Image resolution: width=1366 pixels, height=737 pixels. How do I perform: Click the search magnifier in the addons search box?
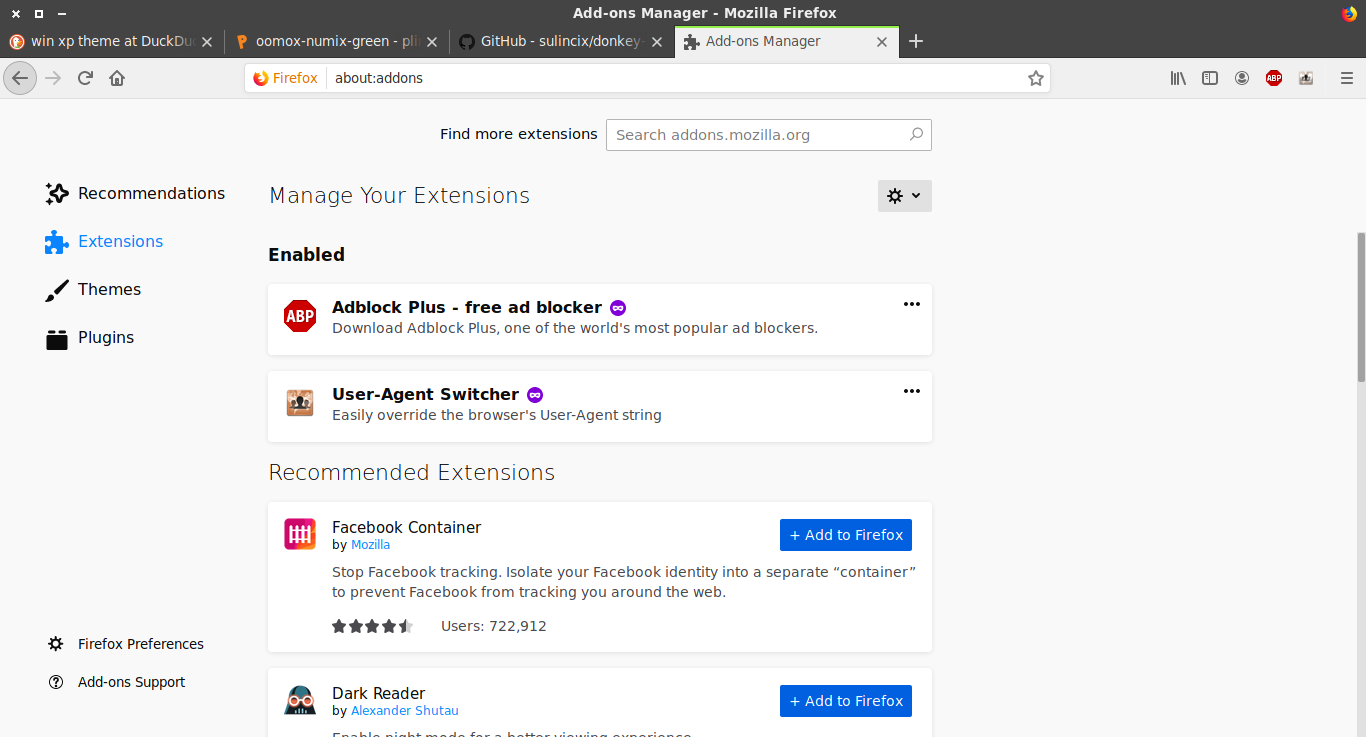[916, 134]
